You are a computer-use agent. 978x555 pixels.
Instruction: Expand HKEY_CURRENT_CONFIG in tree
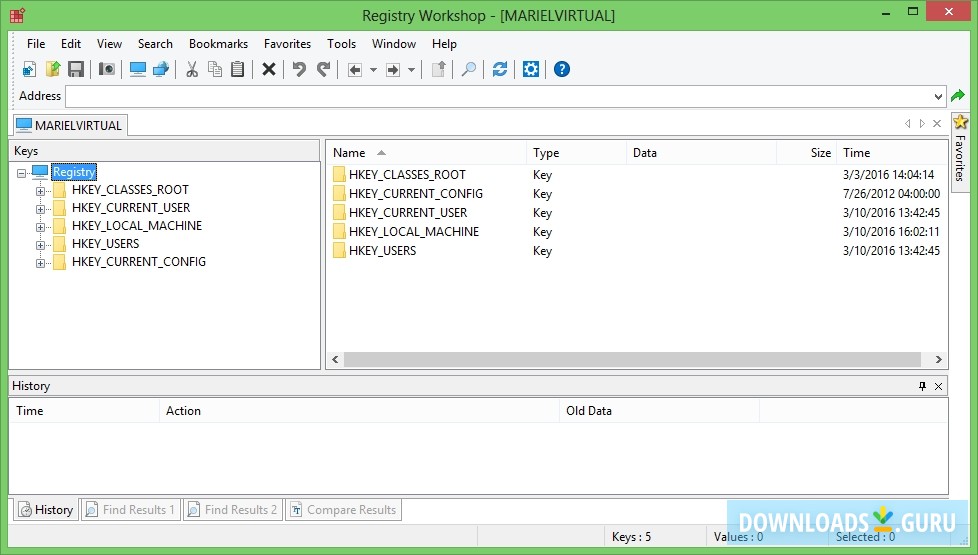[41, 263]
